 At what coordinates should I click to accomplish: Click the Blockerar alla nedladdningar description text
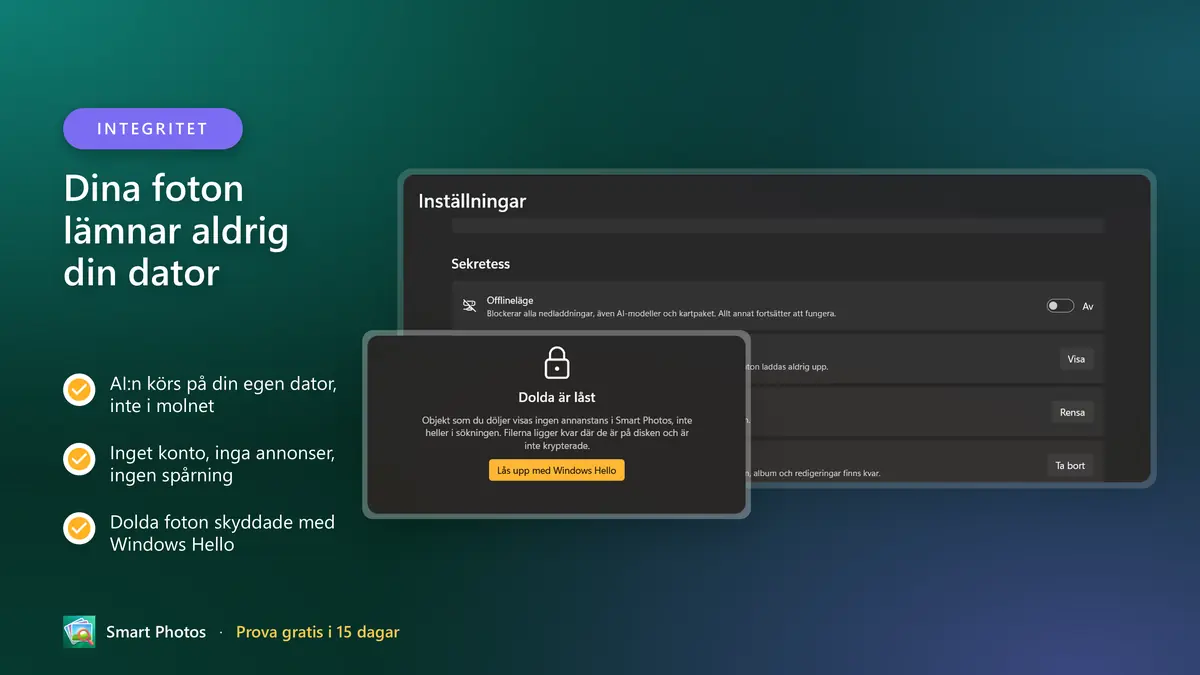click(661, 313)
